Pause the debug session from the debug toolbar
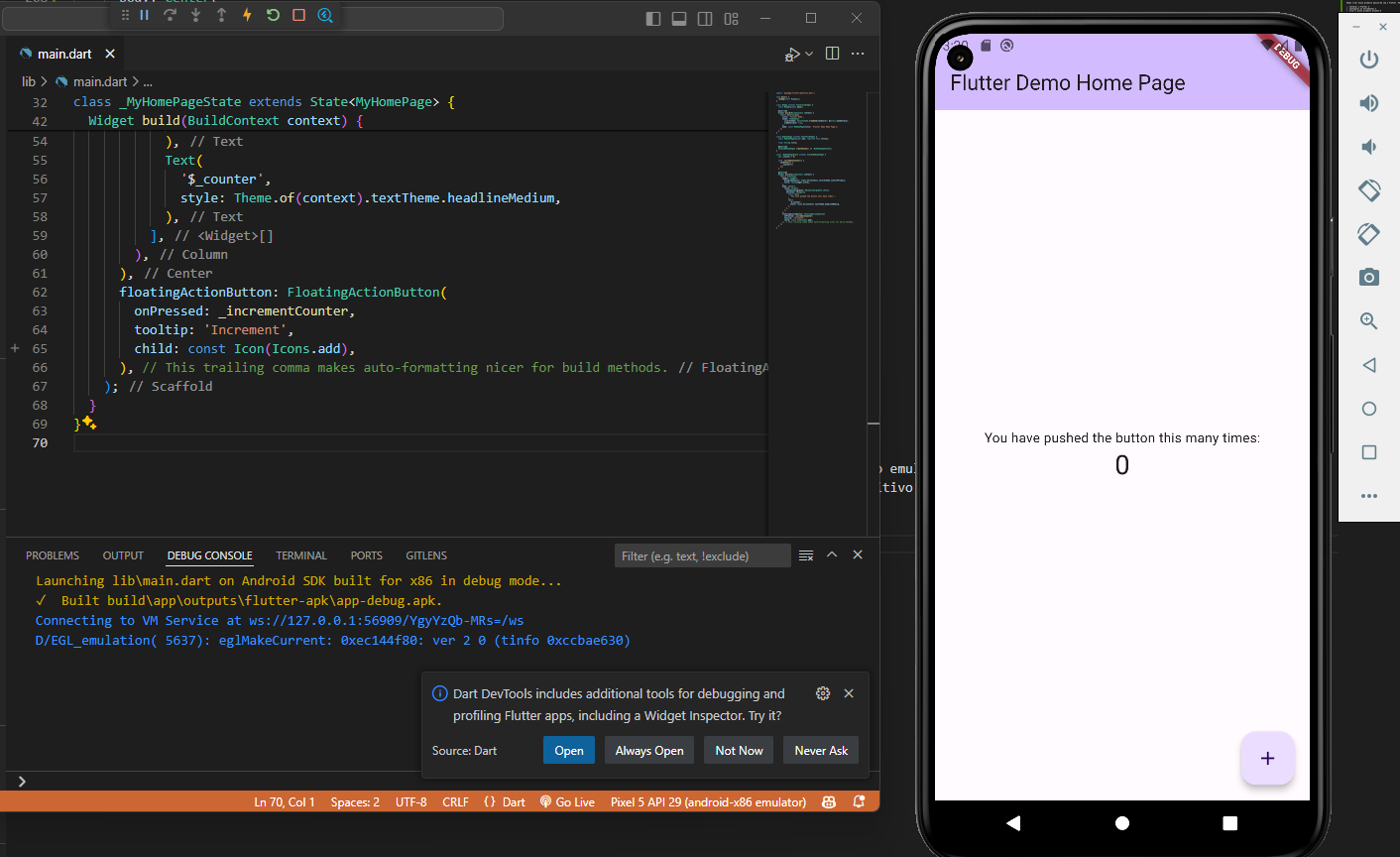Image resolution: width=1400 pixels, height=857 pixels. [x=145, y=15]
